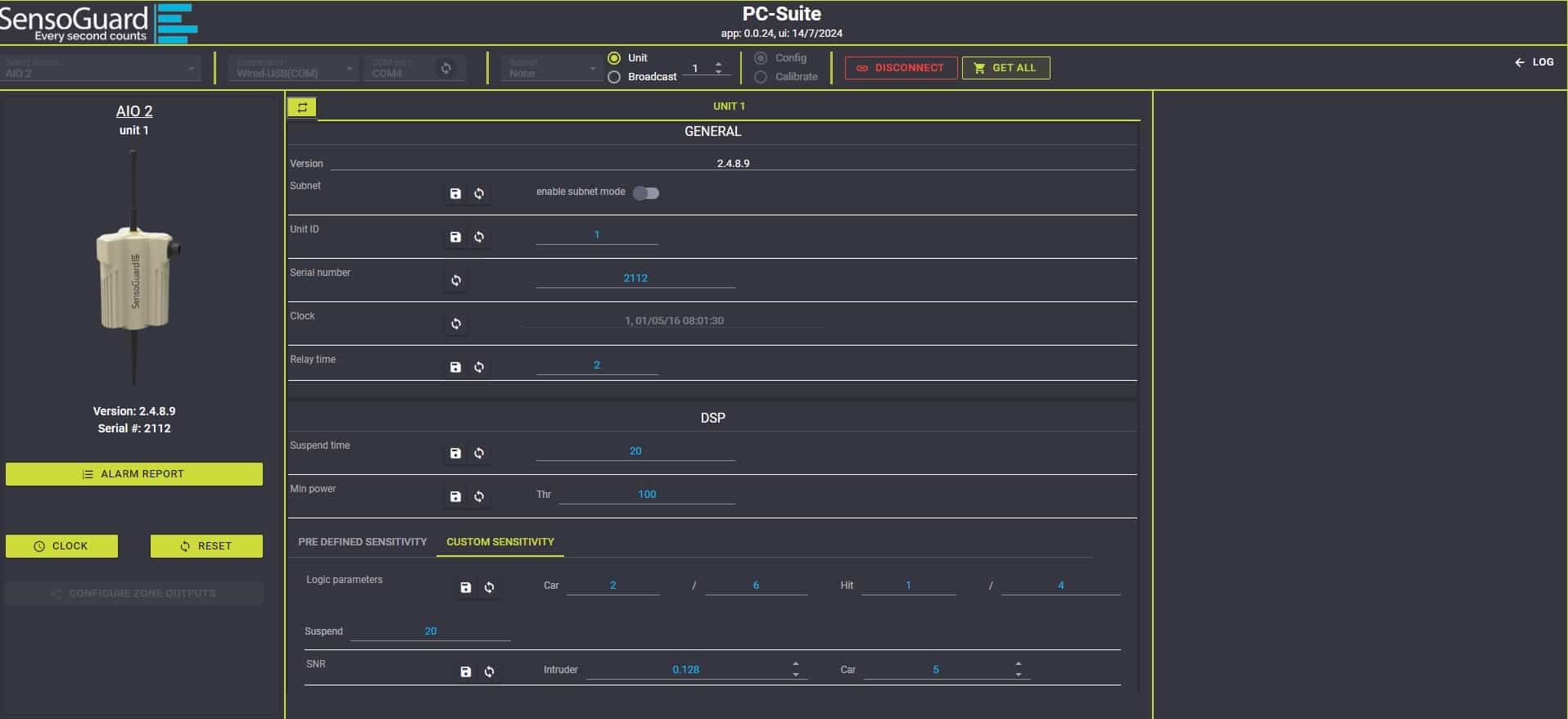Click the swap icon beside Unit 1 tab
1568x719 pixels.
click(x=302, y=107)
